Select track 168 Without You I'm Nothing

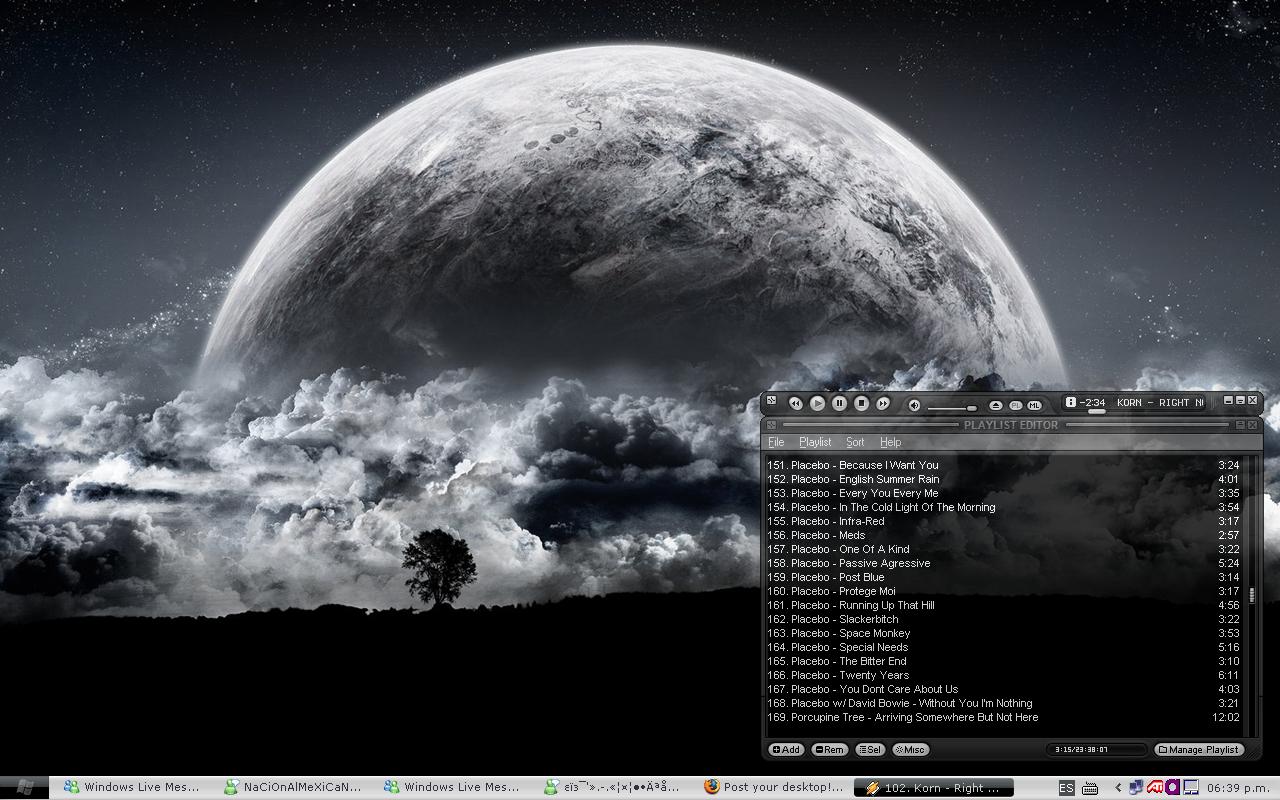(x=1003, y=703)
